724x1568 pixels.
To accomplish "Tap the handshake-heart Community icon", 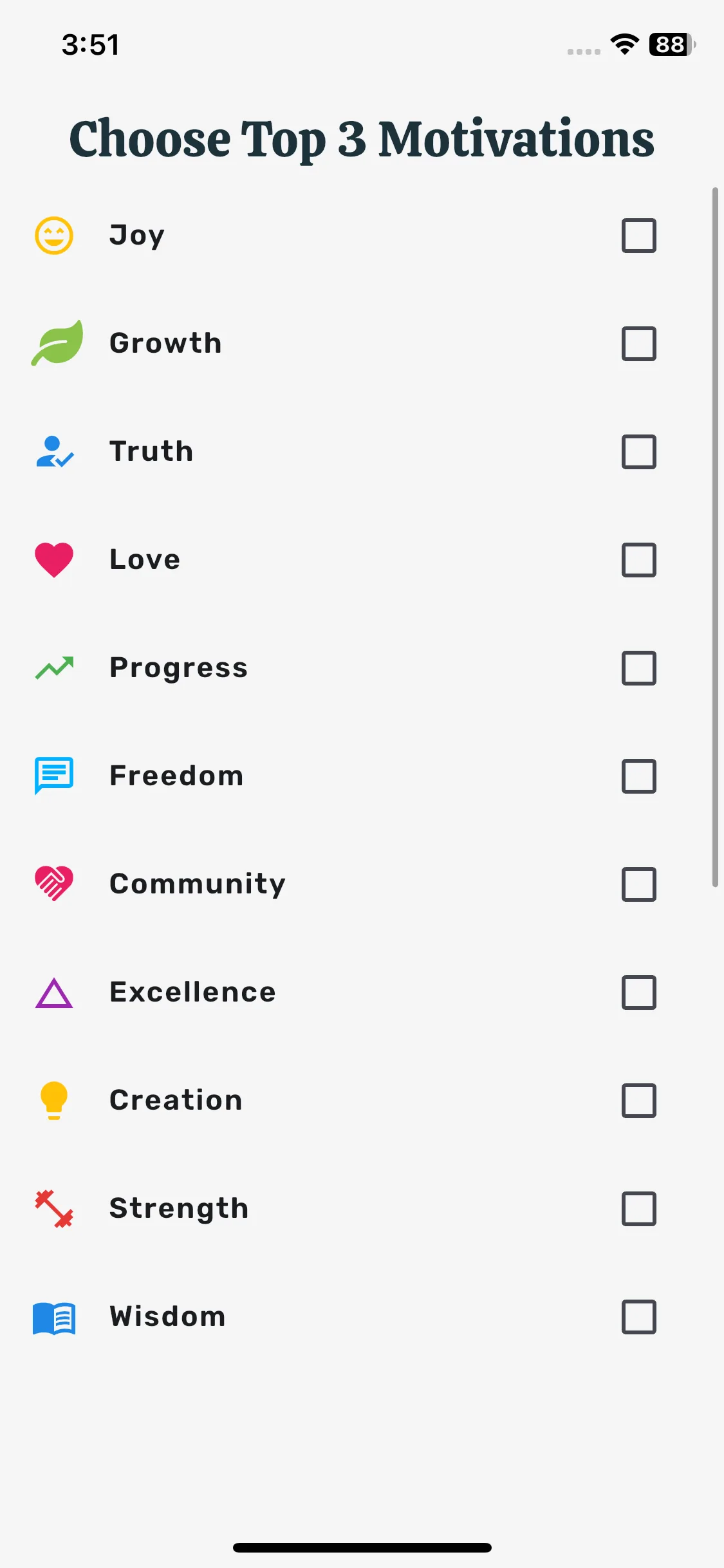I will [54, 884].
